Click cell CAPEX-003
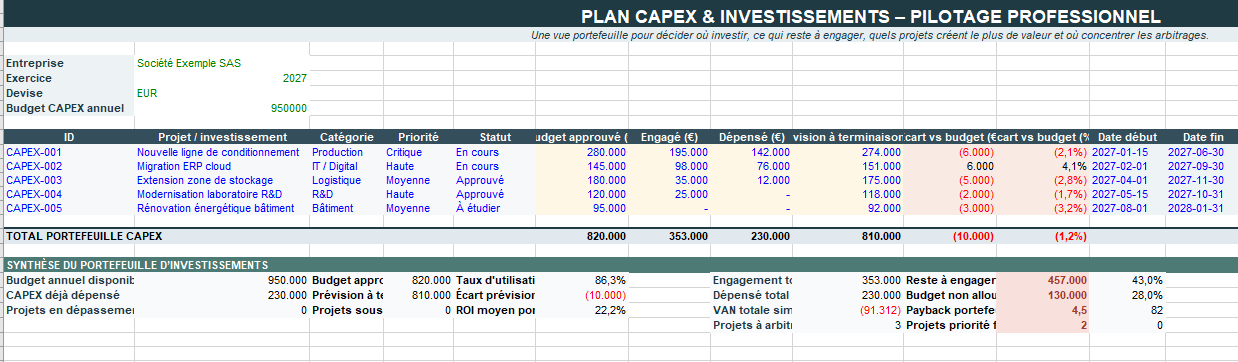Image resolution: width=1238 pixels, height=362 pixels. [69, 180]
